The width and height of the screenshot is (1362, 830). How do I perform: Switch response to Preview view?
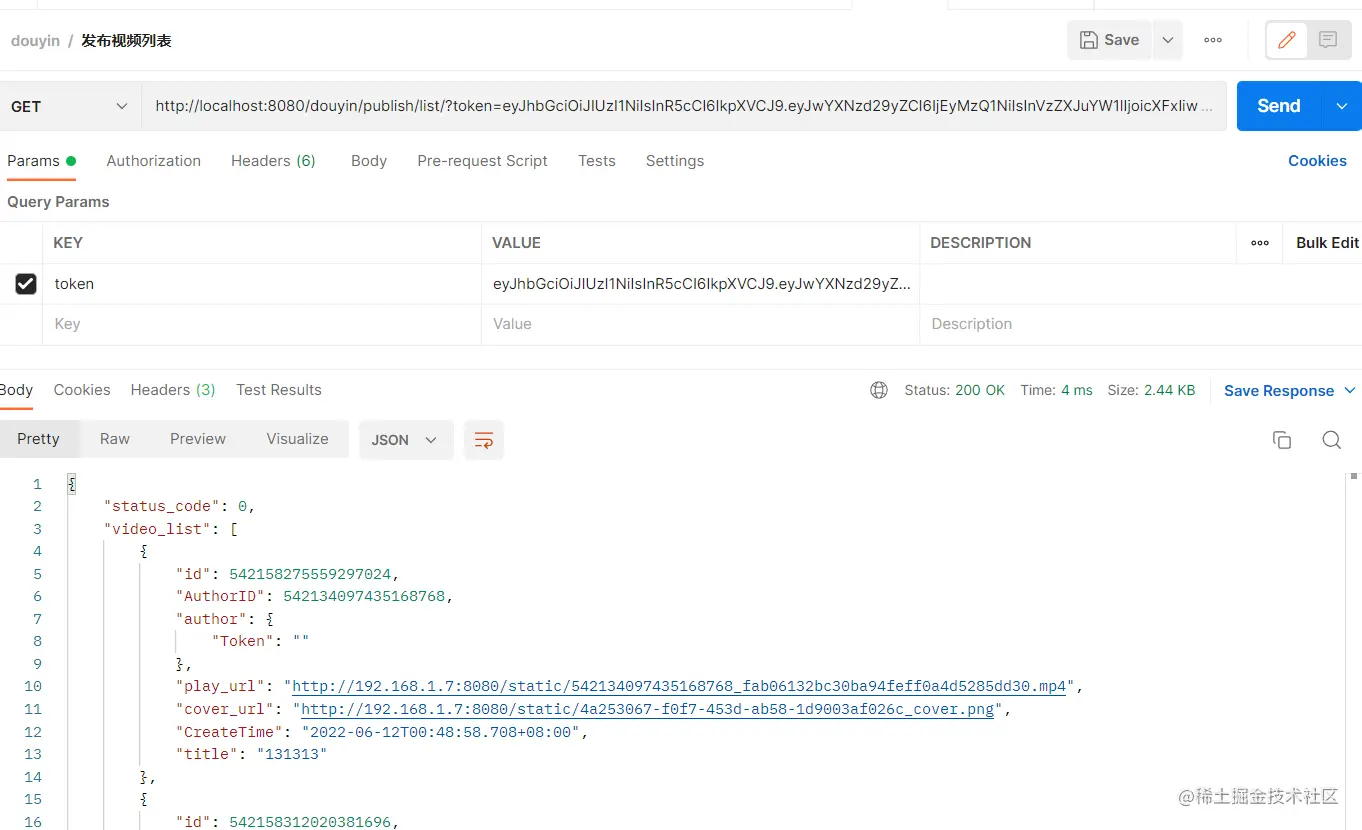tap(198, 439)
